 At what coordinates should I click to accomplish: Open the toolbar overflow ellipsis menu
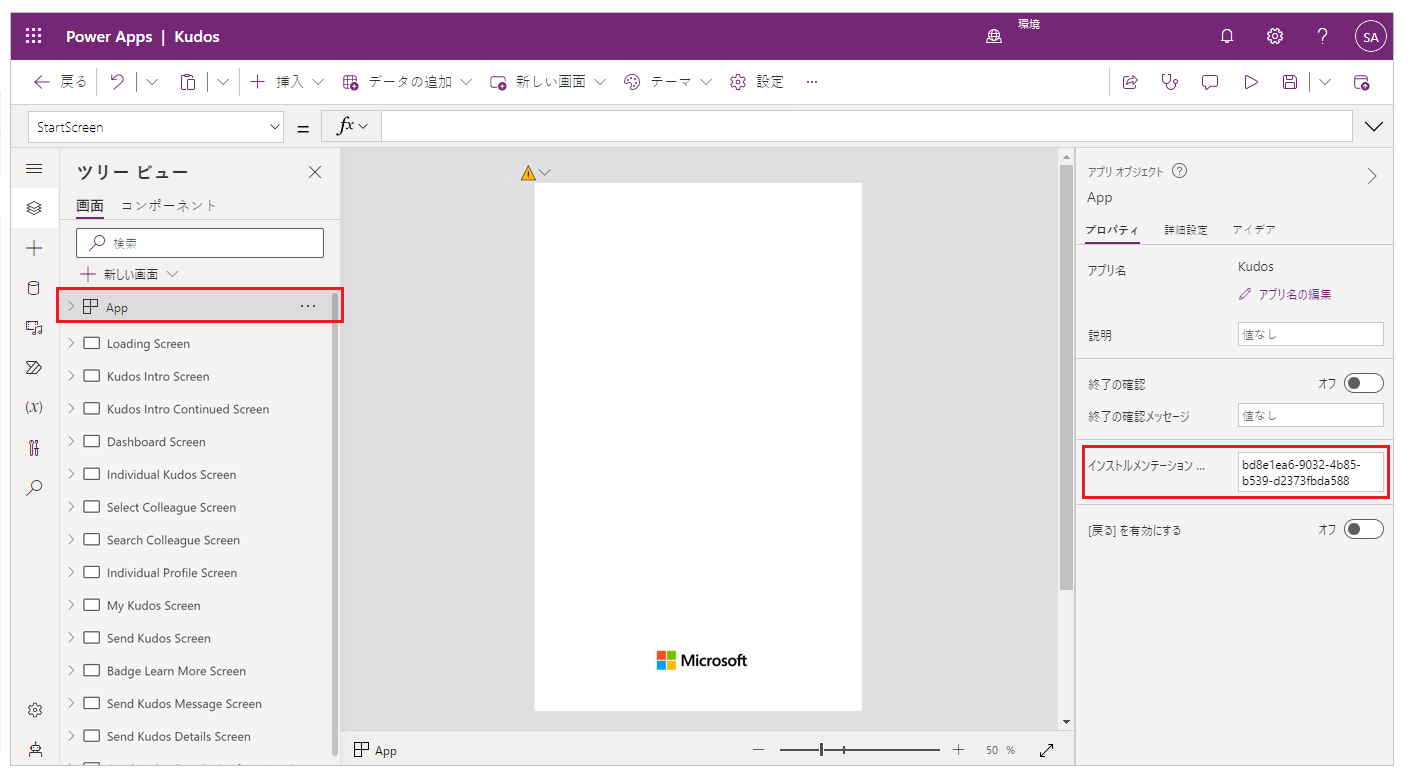coord(811,82)
